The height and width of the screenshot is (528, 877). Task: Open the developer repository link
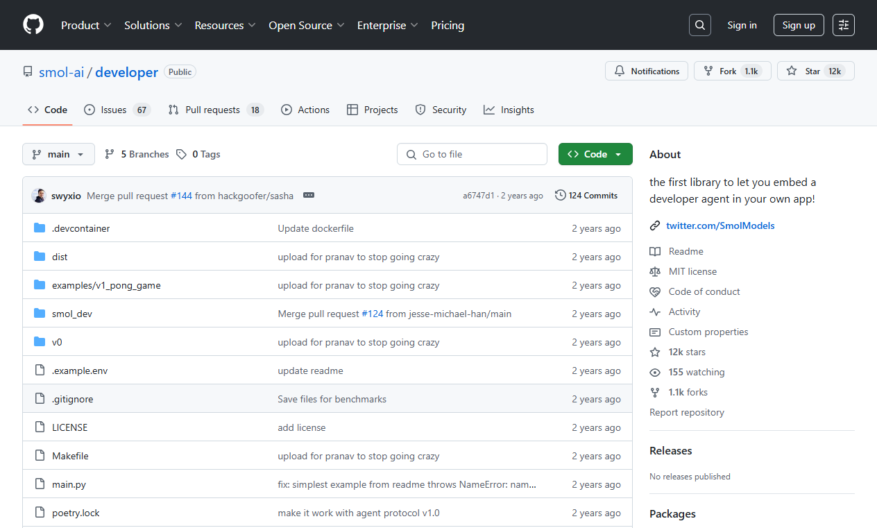pyautogui.click(x=126, y=72)
